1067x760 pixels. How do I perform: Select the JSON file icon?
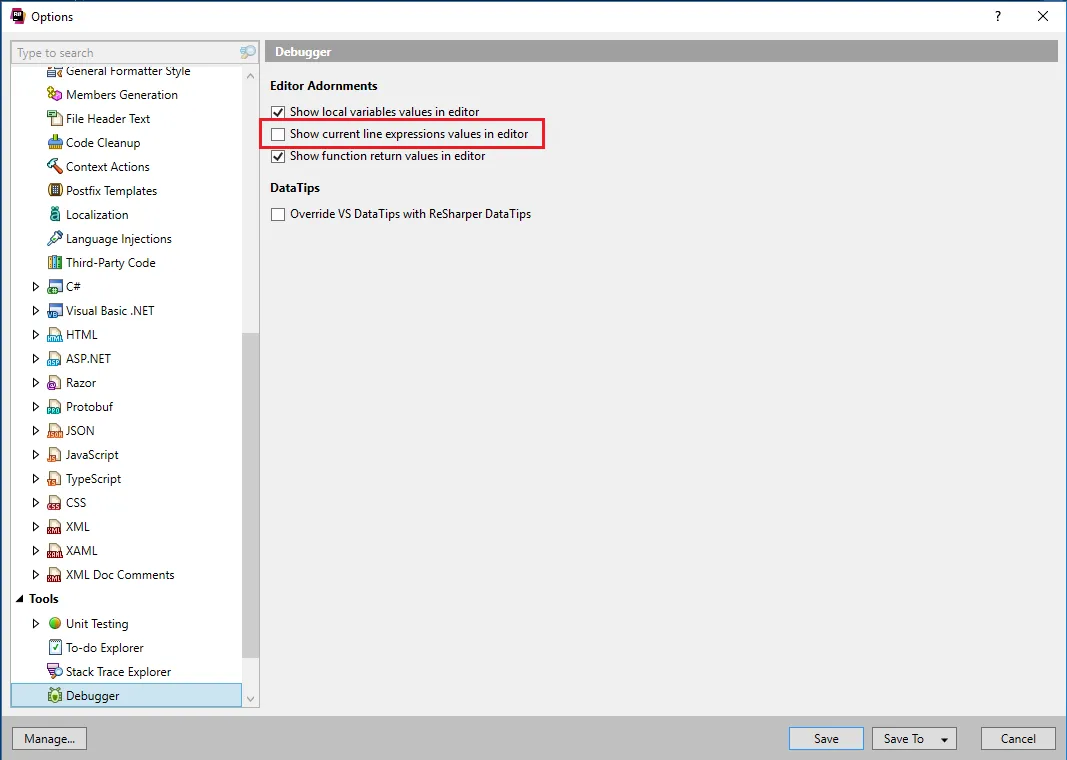pos(54,431)
